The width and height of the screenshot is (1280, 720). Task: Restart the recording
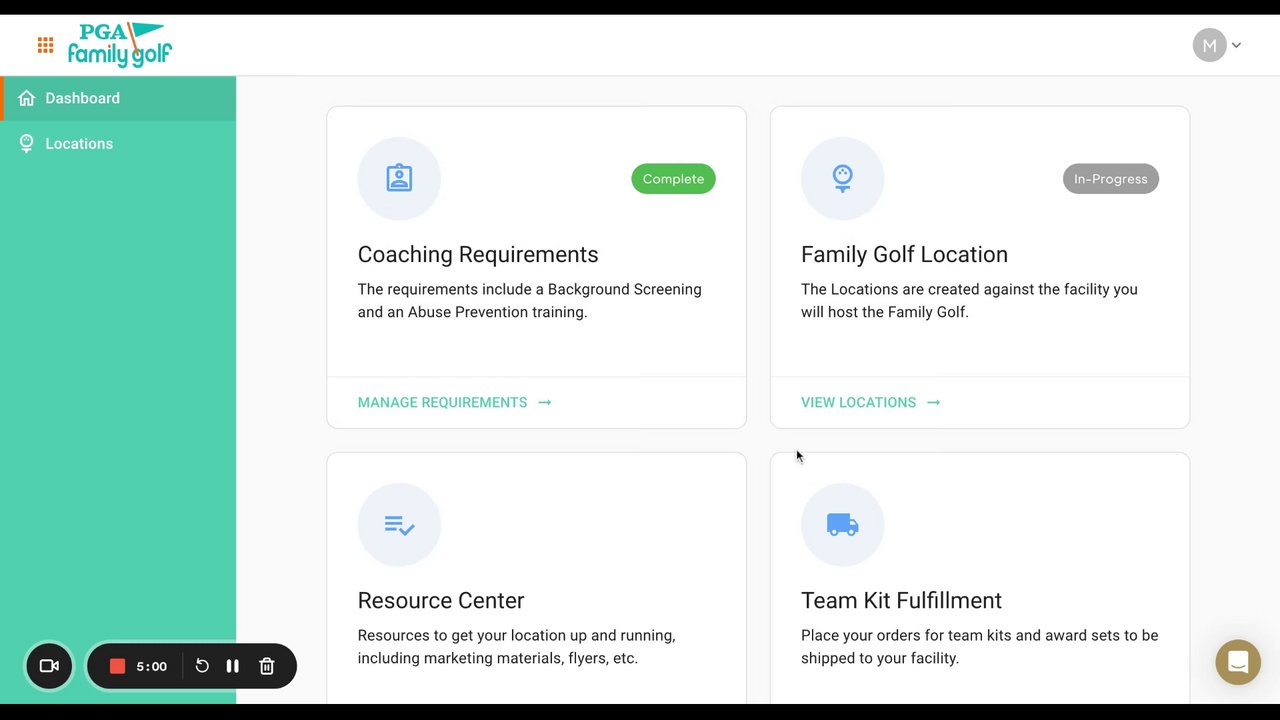click(202, 666)
